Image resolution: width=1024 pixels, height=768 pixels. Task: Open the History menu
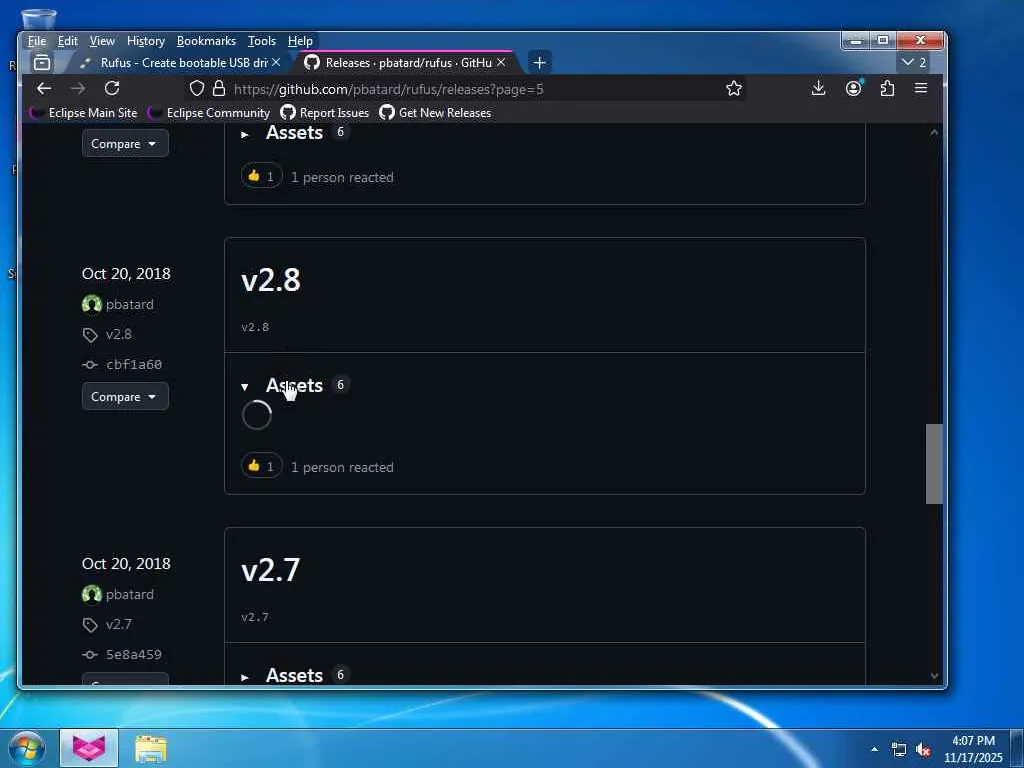[x=146, y=41]
